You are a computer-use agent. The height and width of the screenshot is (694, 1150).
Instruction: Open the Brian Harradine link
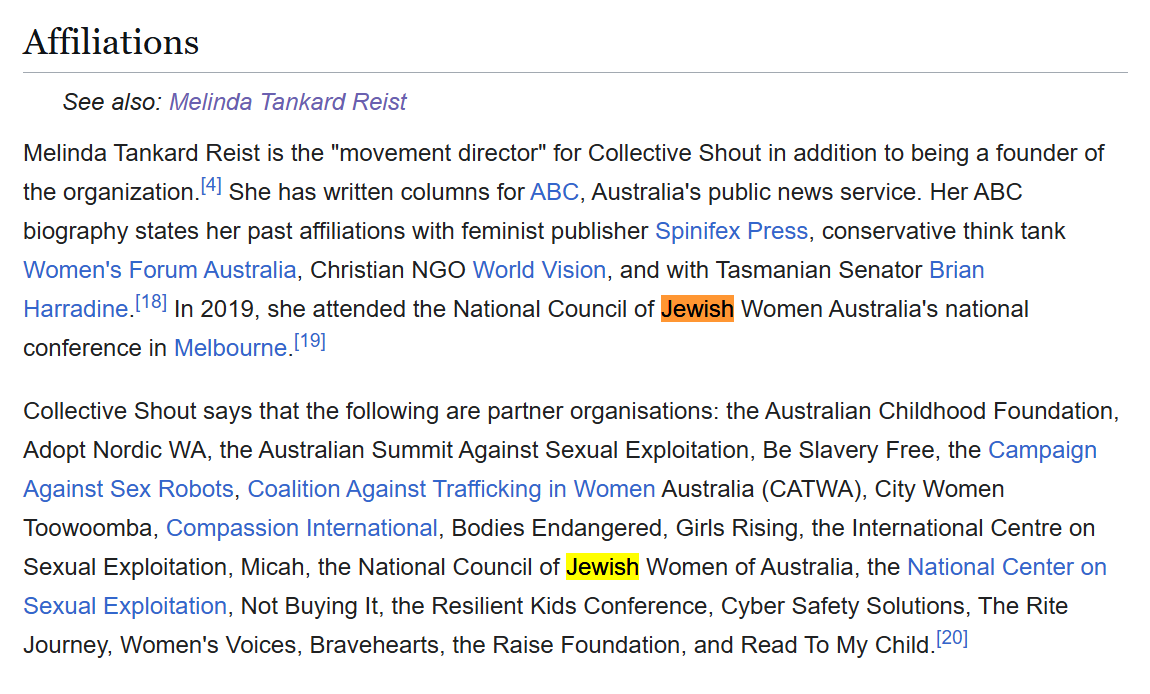coord(956,269)
